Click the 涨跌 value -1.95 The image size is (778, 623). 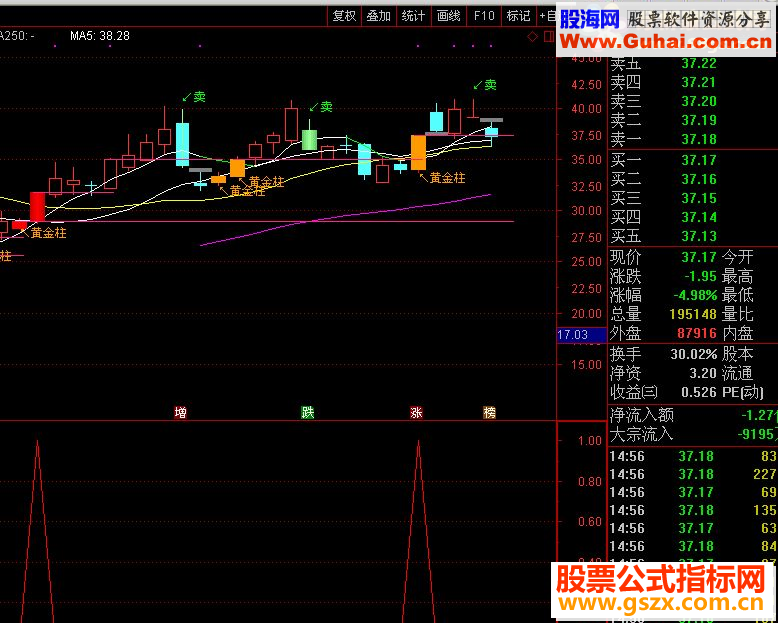pyautogui.click(x=700, y=276)
